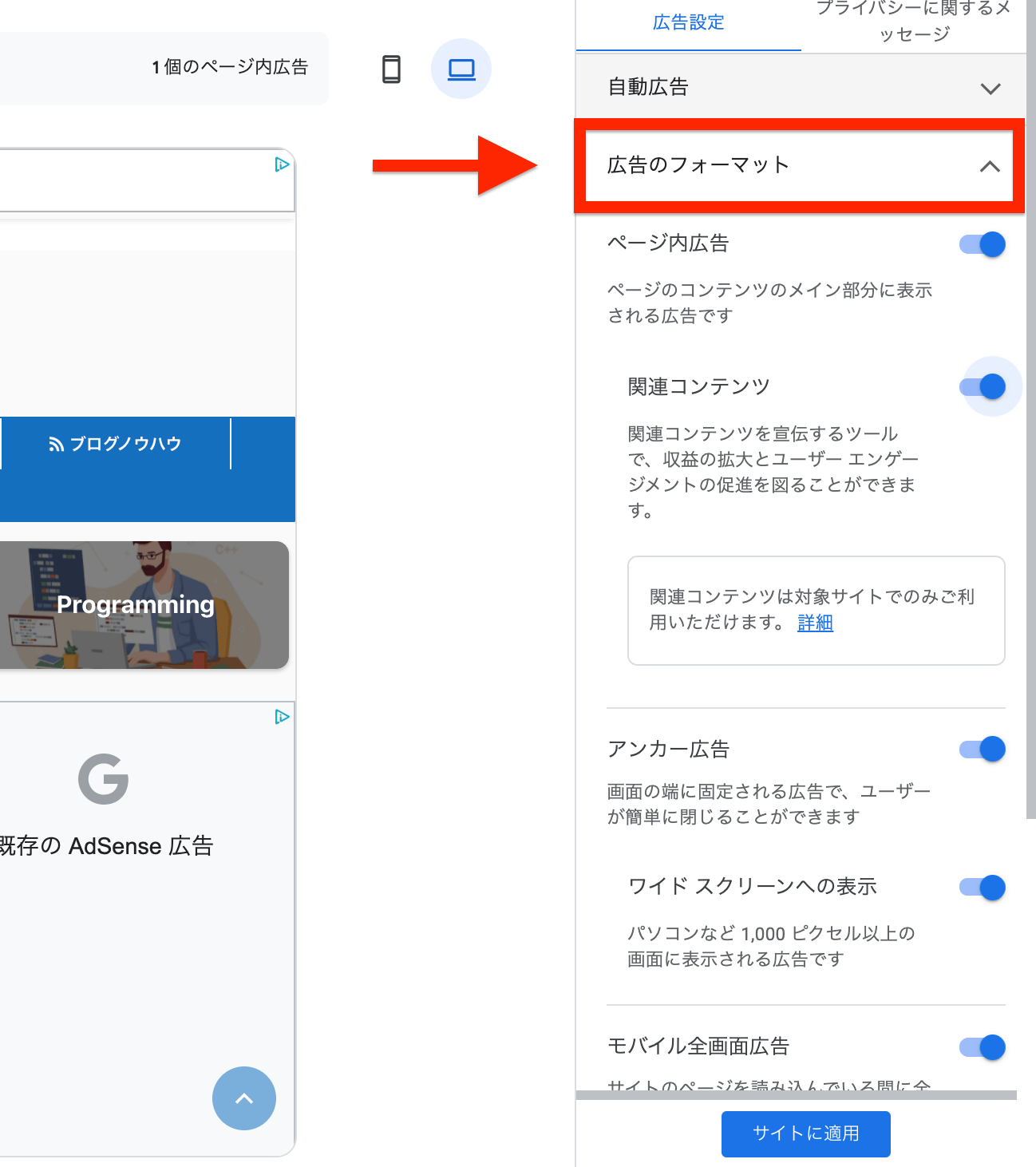
Task: Turn off the アンカー広告 switch
Action: pyautogui.click(x=983, y=750)
